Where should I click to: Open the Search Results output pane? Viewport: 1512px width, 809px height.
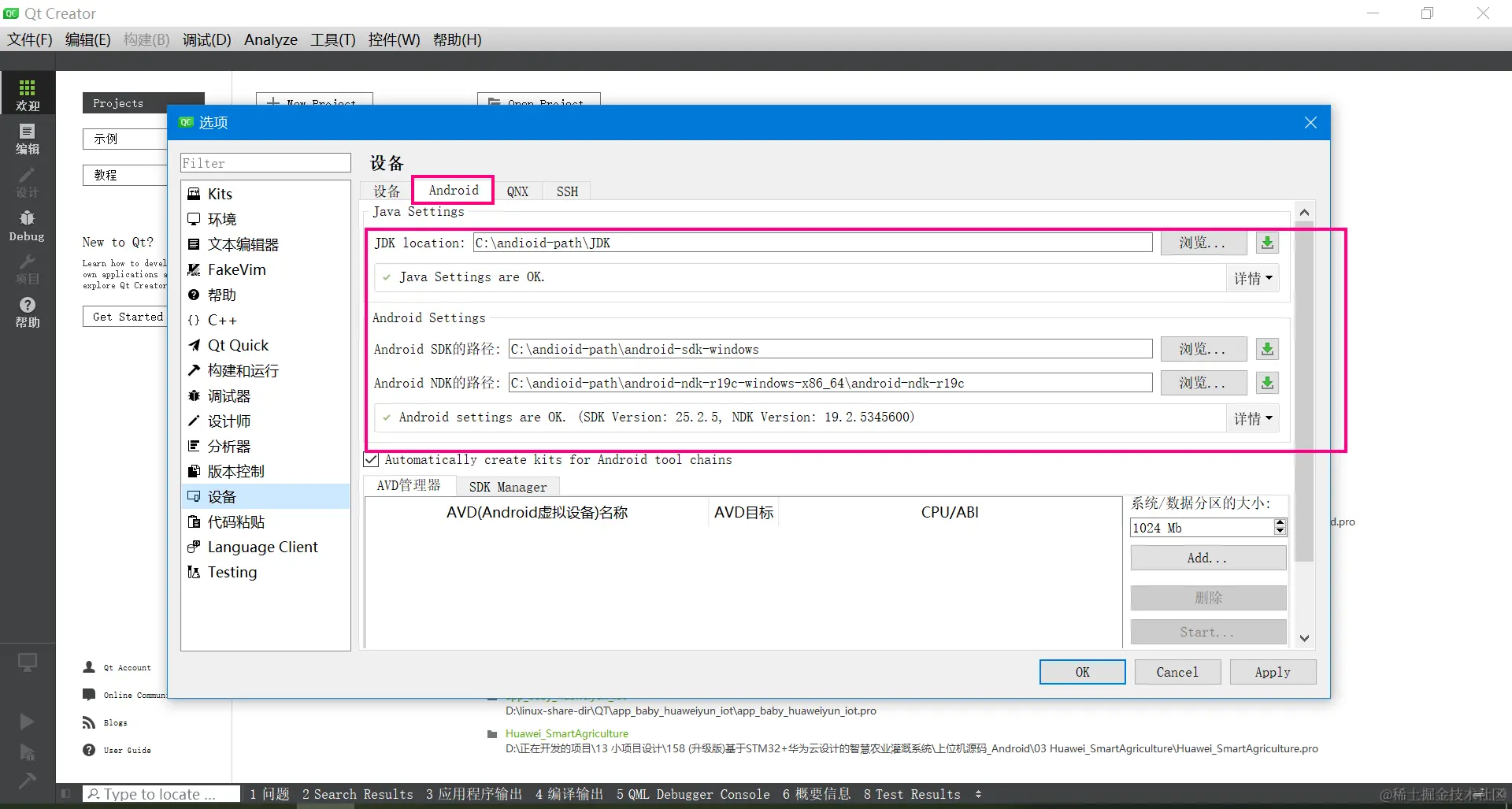coord(358,794)
